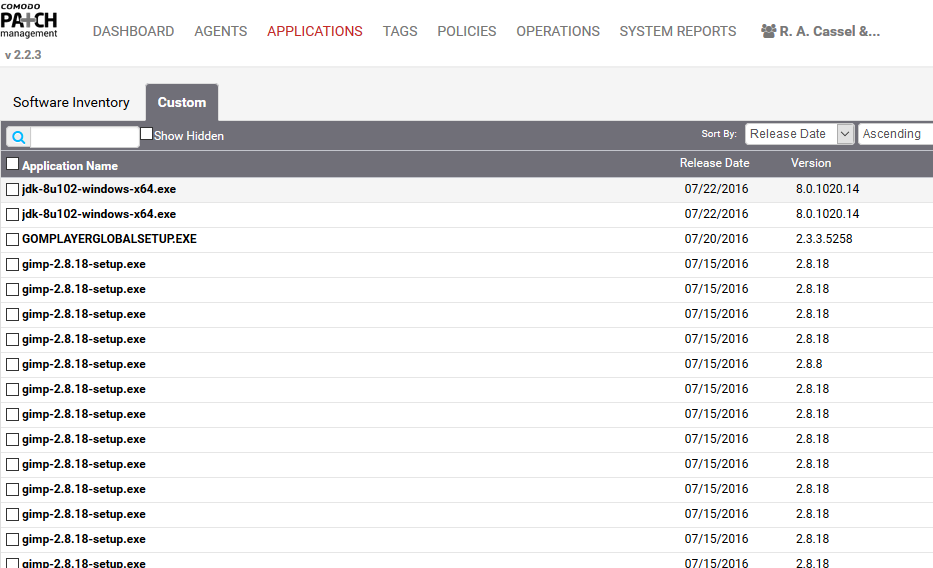Tick the select-all checkbox beside Application Name
933x568 pixels.
click(x=12, y=164)
